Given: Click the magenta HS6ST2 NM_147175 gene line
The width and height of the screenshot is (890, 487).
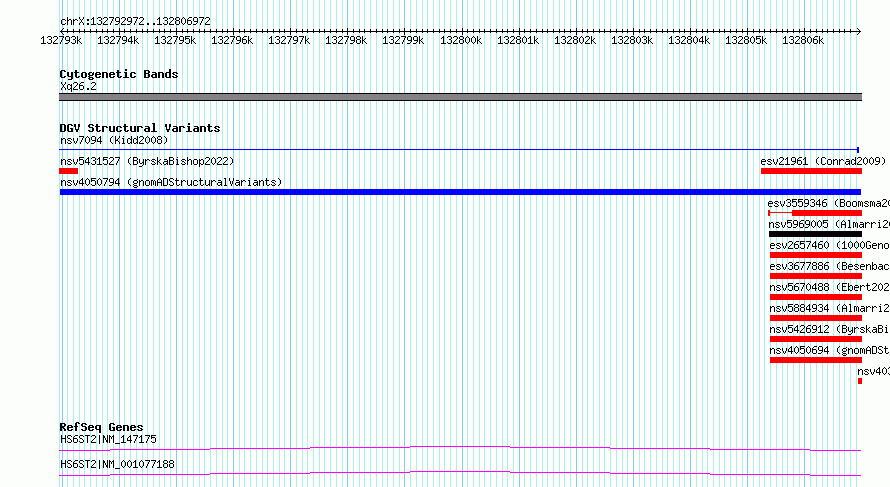Looking at the screenshot, I should pyautogui.click(x=460, y=448).
